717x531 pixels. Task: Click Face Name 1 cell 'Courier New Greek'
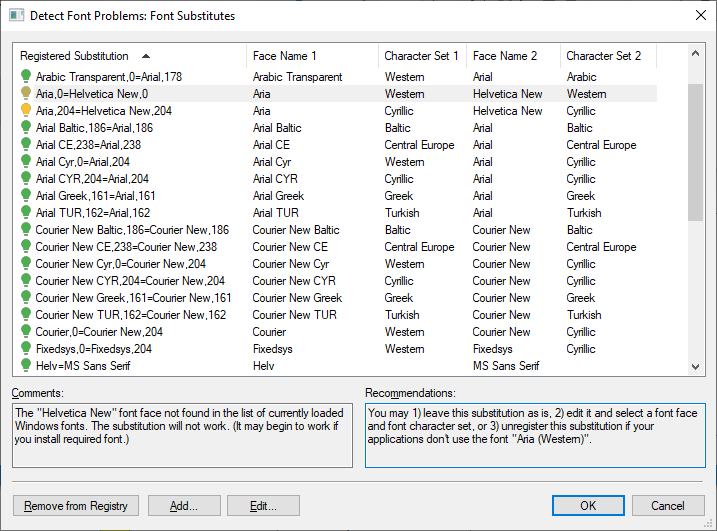point(297,298)
